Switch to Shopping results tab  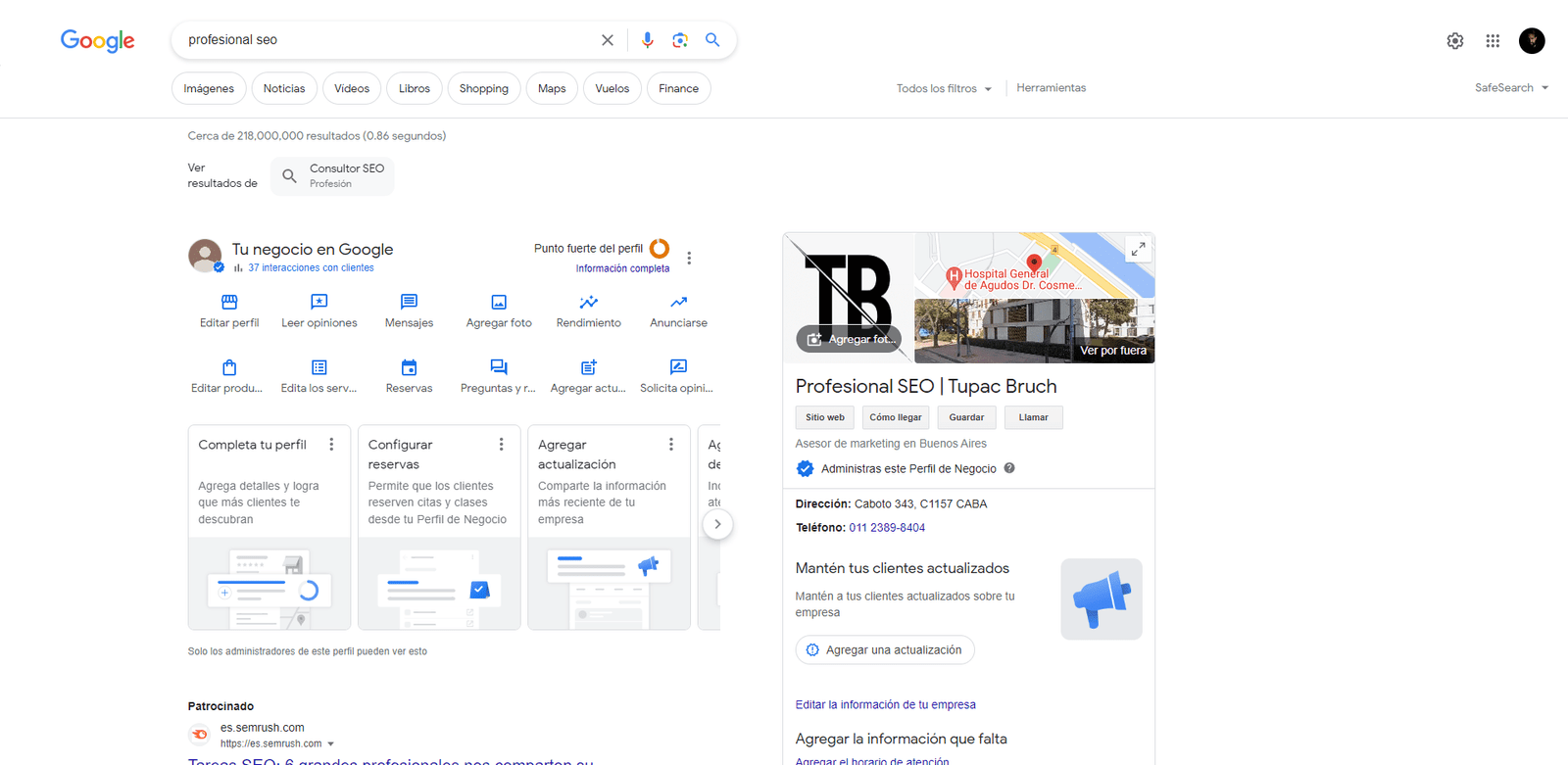point(484,88)
